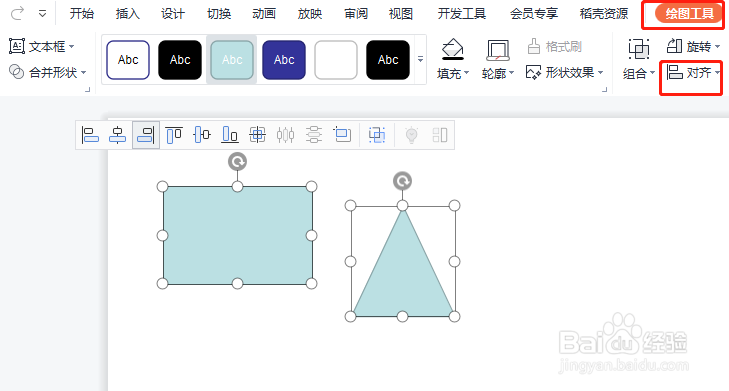The height and width of the screenshot is (391, 729).
Task: Select the teal rectangle shape
Action: tap(238, 235)
